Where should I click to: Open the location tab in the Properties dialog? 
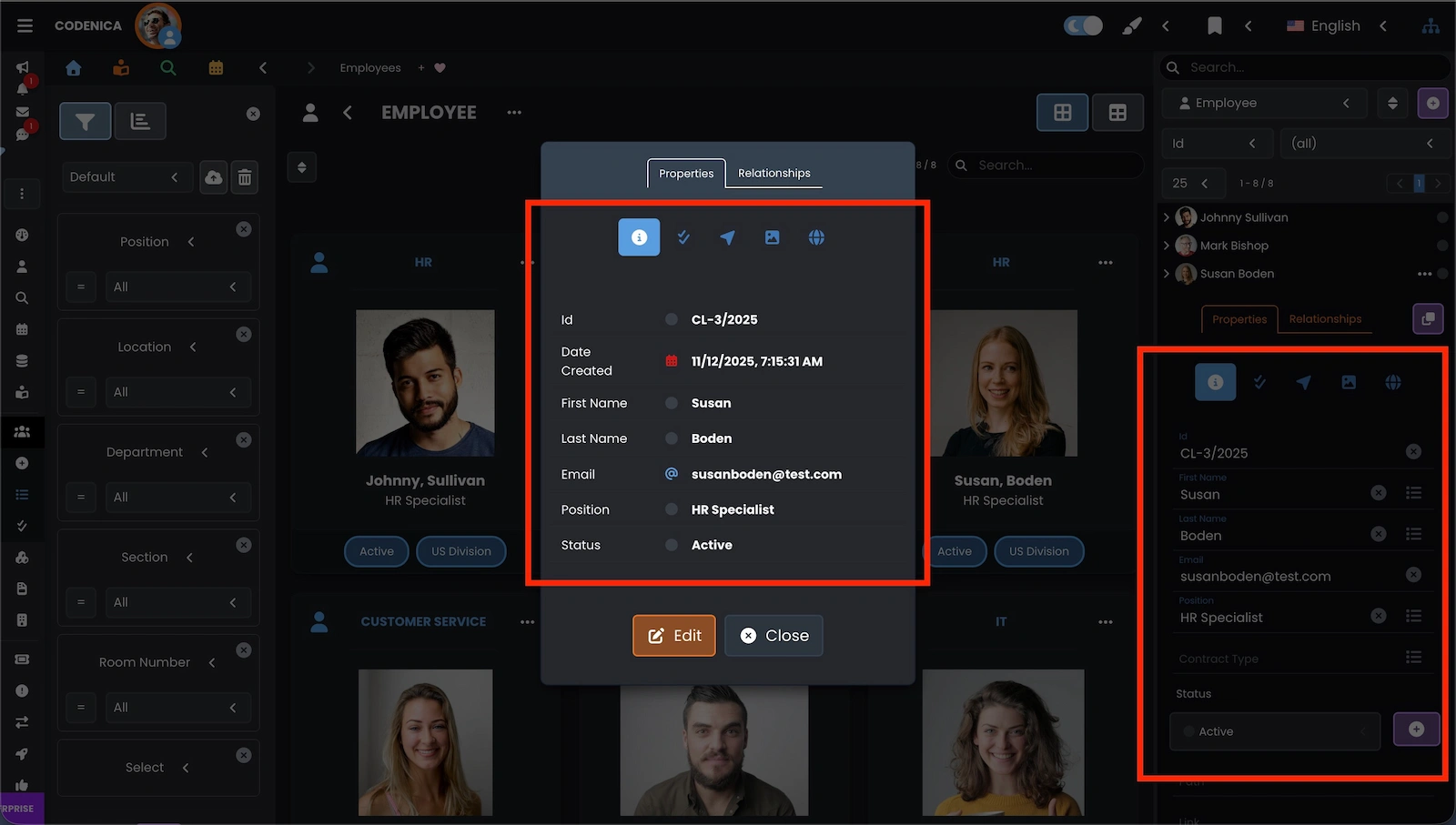pos(727,236)
